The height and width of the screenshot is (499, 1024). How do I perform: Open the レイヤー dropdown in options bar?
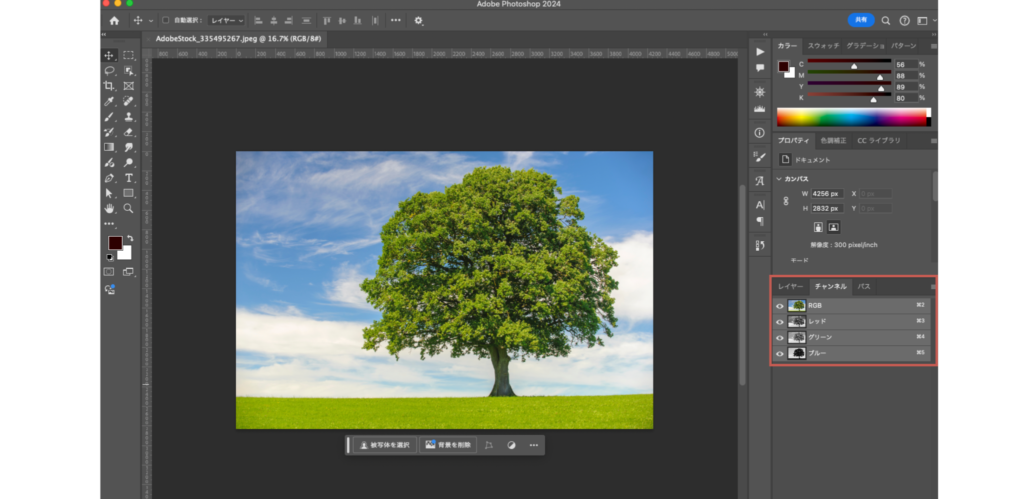(x=226, y=20)
